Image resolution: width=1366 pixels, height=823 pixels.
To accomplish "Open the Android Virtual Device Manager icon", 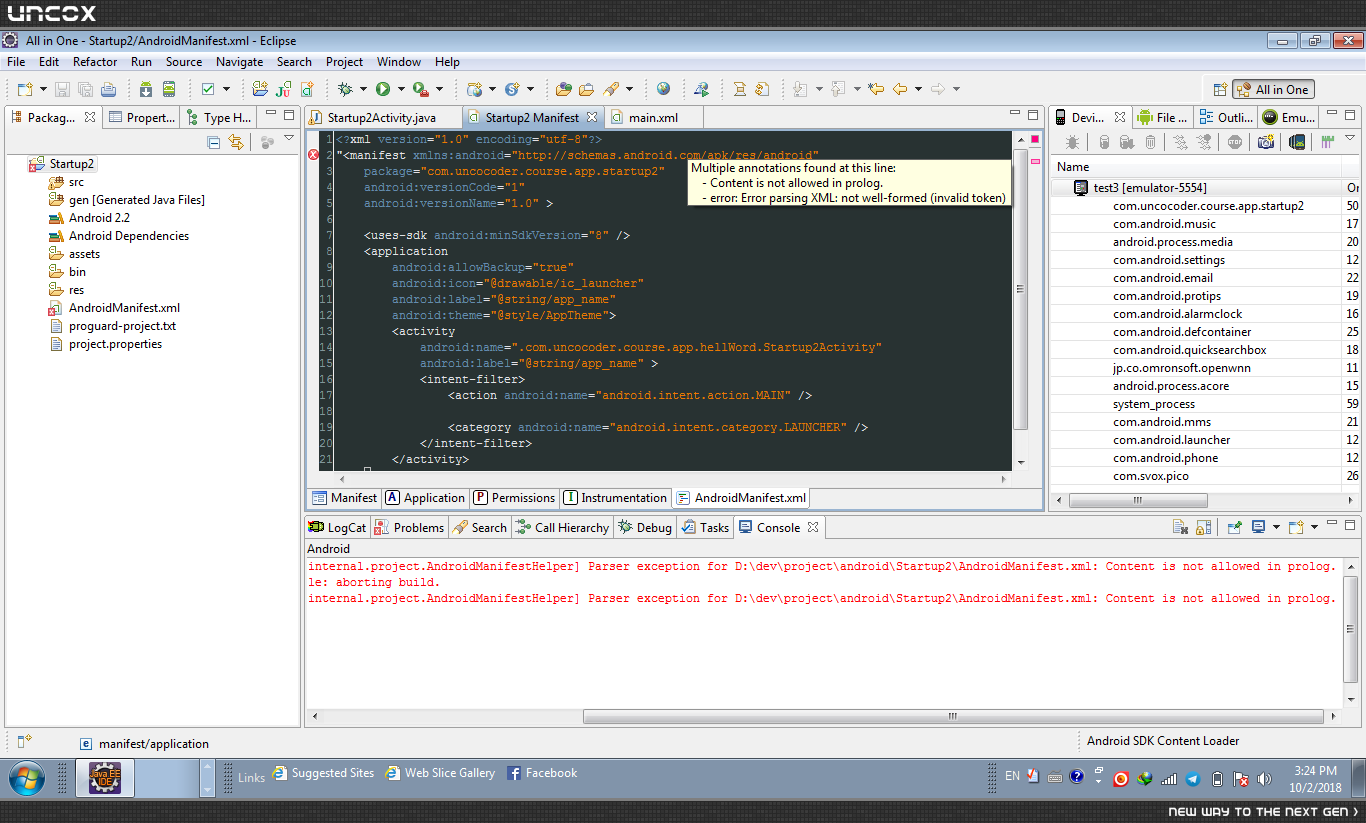I will coord(170,89).
